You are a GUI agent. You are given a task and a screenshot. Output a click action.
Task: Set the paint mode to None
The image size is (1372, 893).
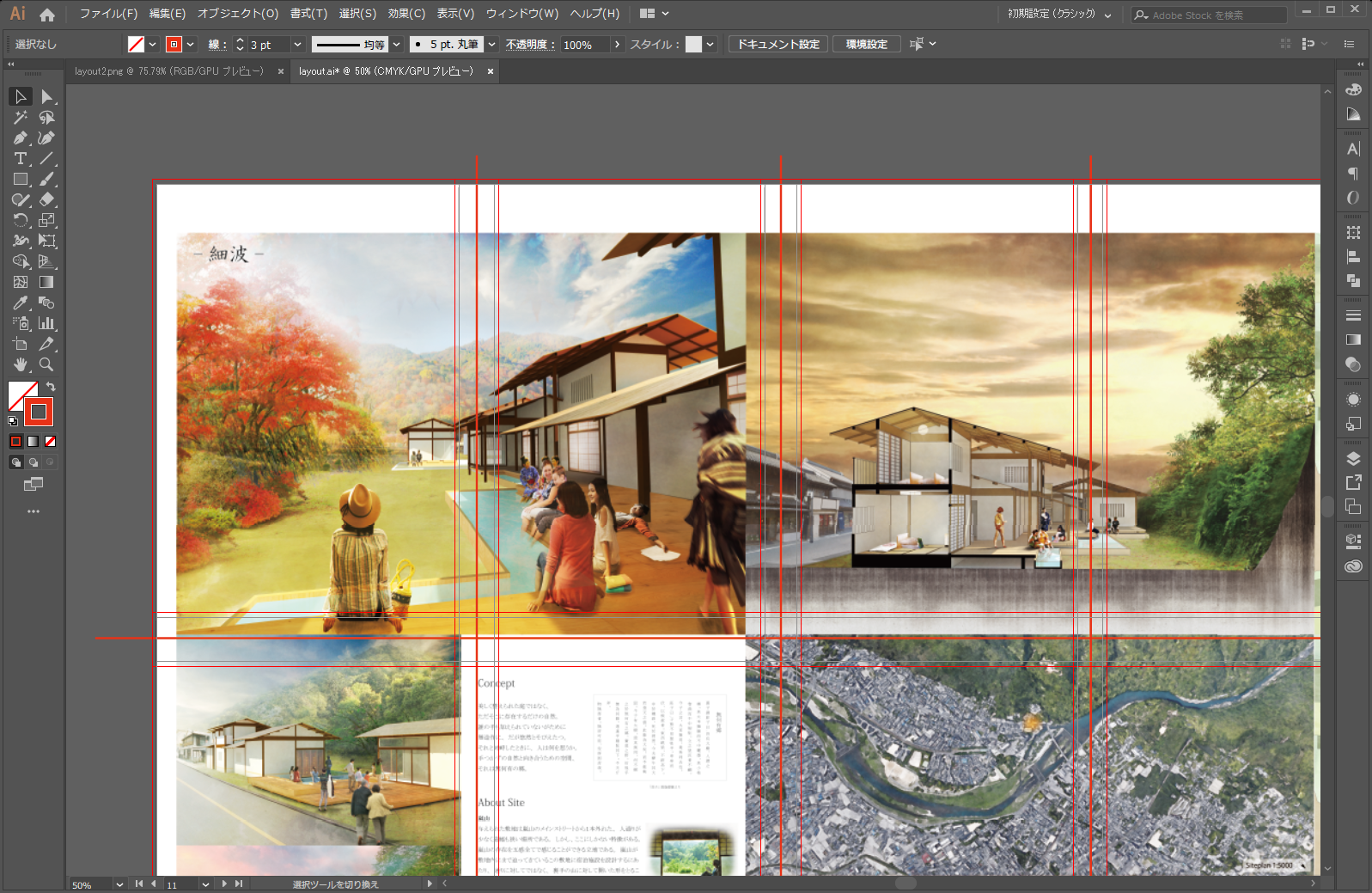(x=50, y=442)
